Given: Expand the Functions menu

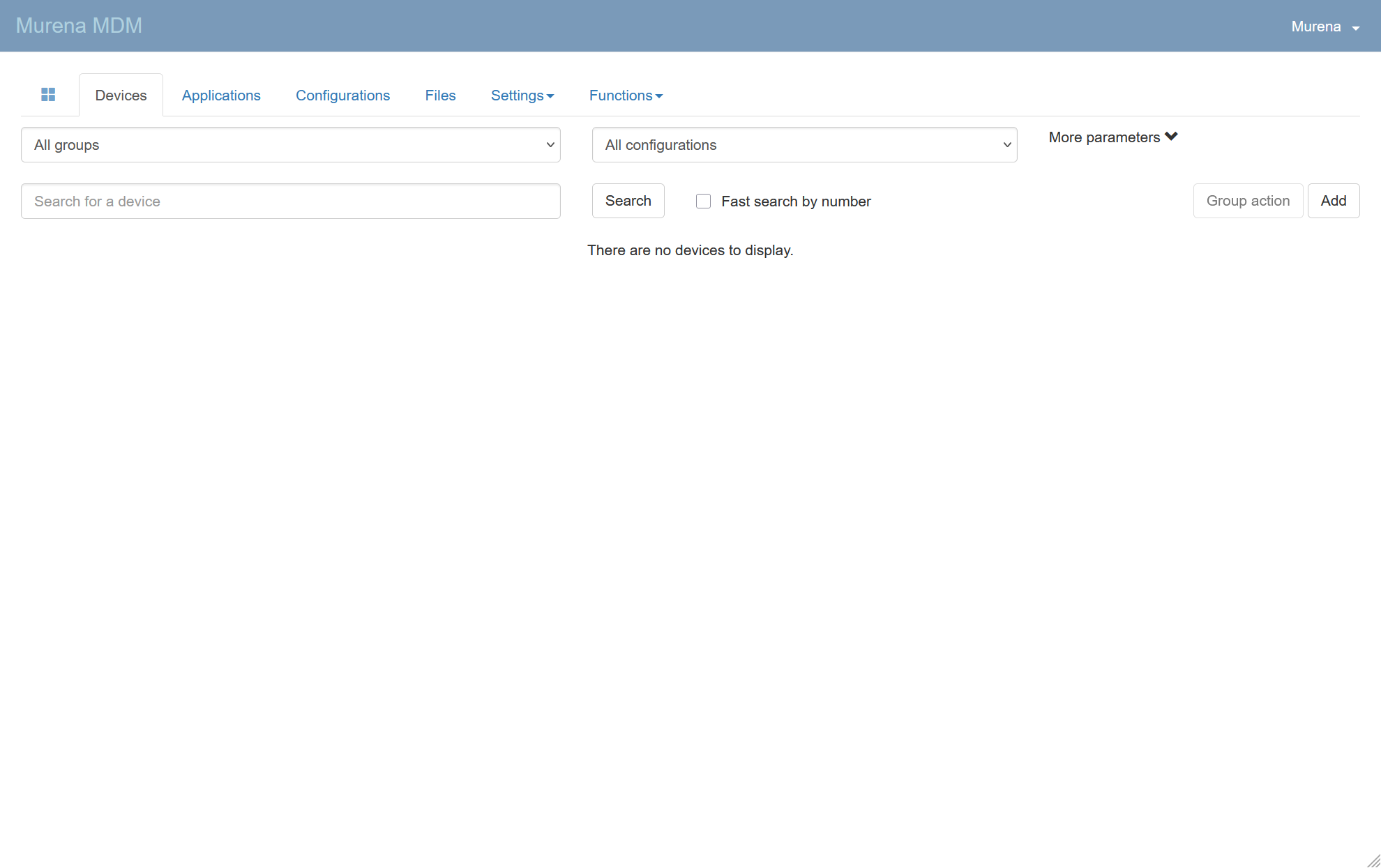Looking at the screenshot, I should pyautogui.click(x=626, y=96).
